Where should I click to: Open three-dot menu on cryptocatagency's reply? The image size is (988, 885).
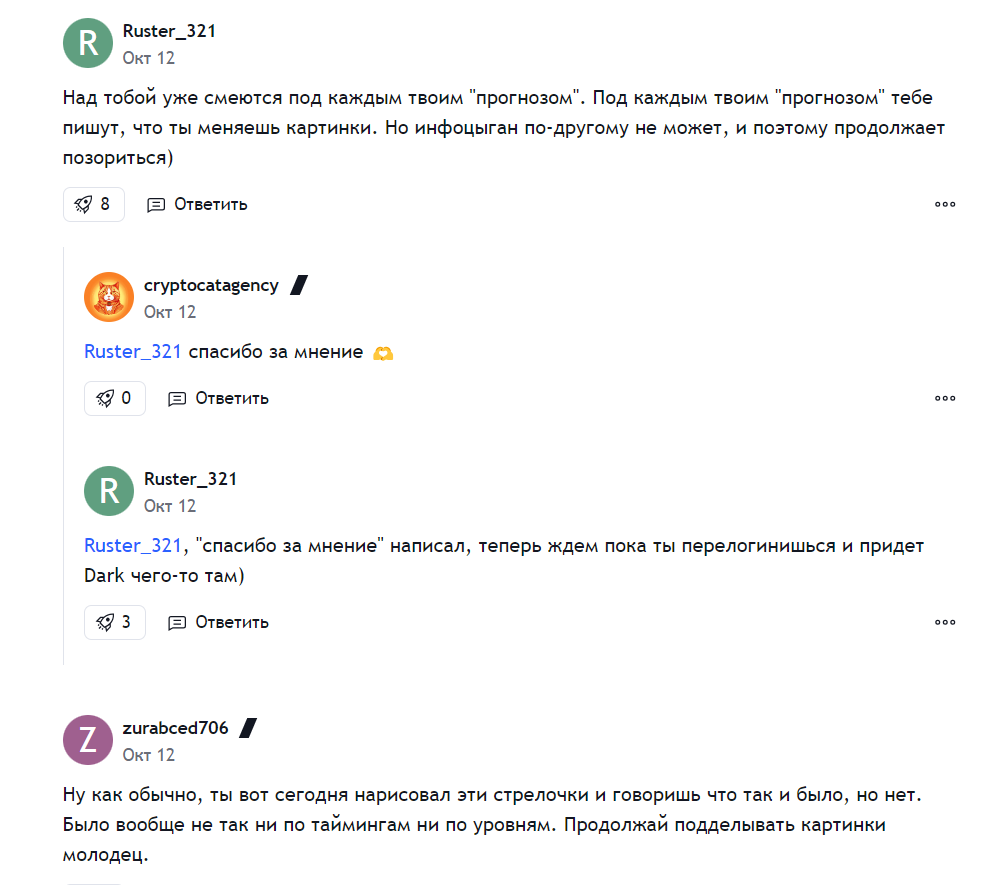(945, 398)
